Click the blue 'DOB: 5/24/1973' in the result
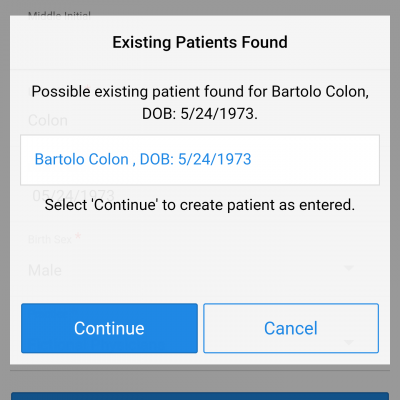This screenshot has height=400, width=400. point(195,159)
